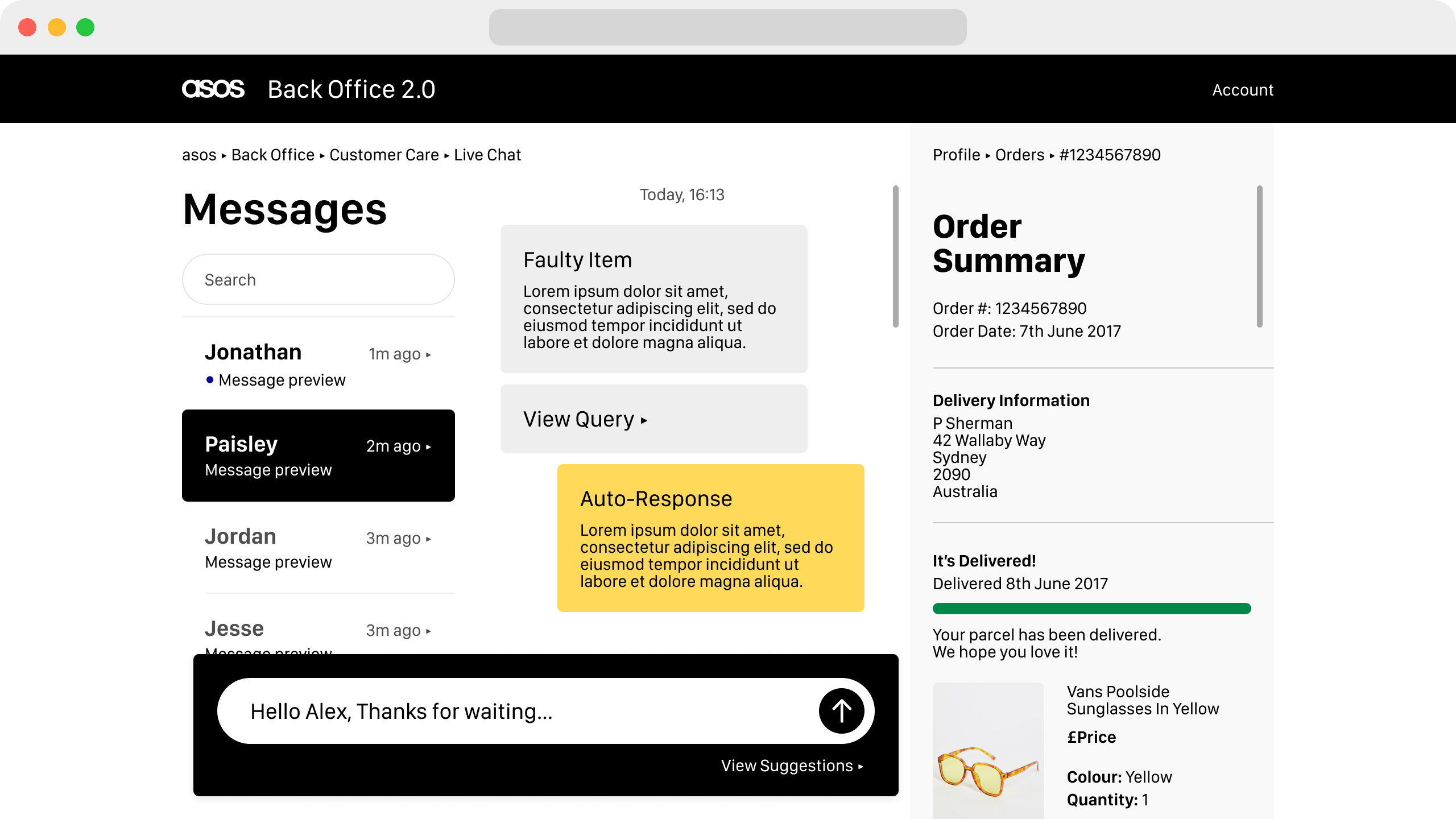Click the Today, 16:13 timestamp
1456x819 pixels.
point(682,195)
